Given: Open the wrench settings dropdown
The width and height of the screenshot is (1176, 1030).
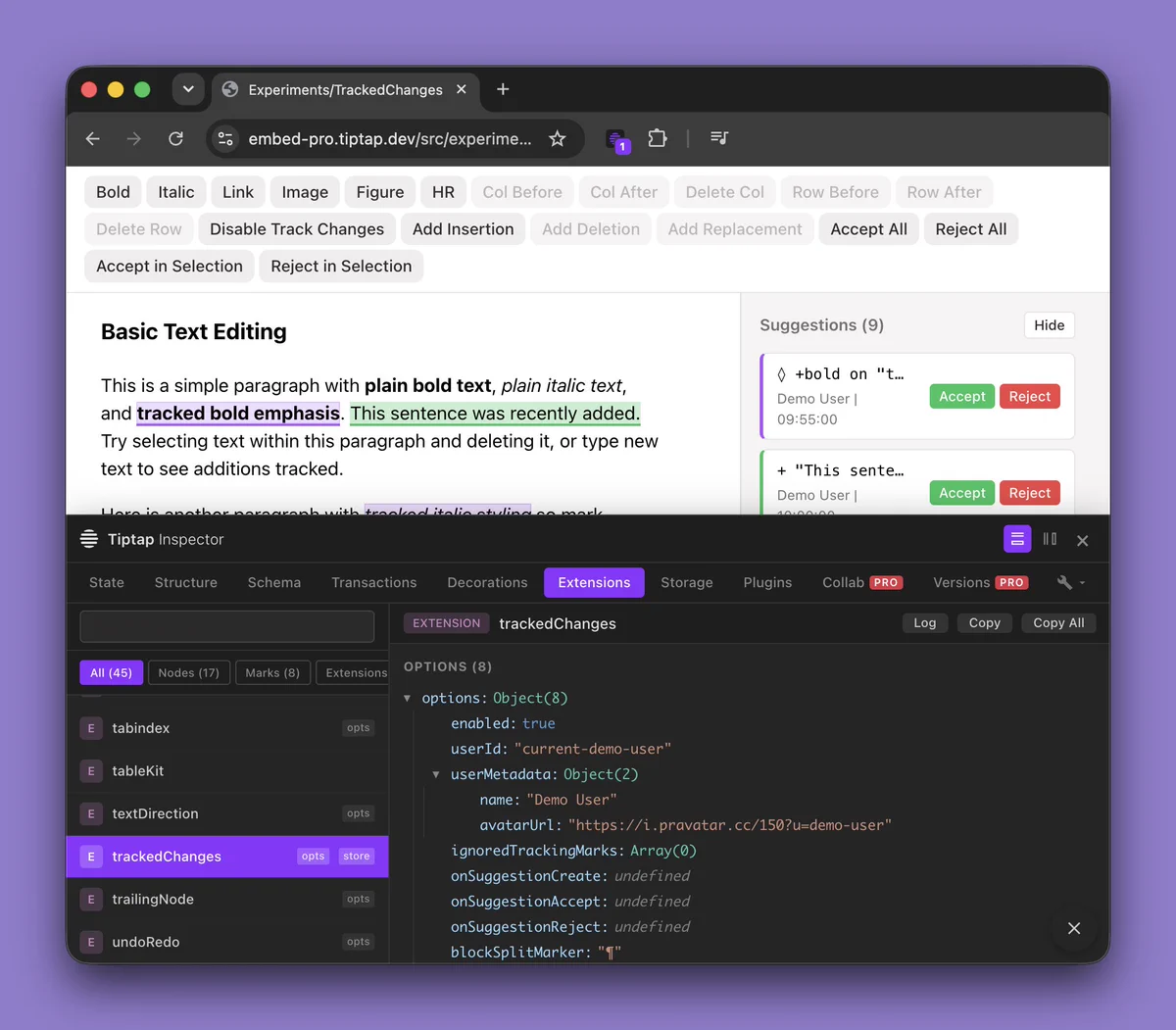Looking at the screenshot, I should coord(1071,582).
